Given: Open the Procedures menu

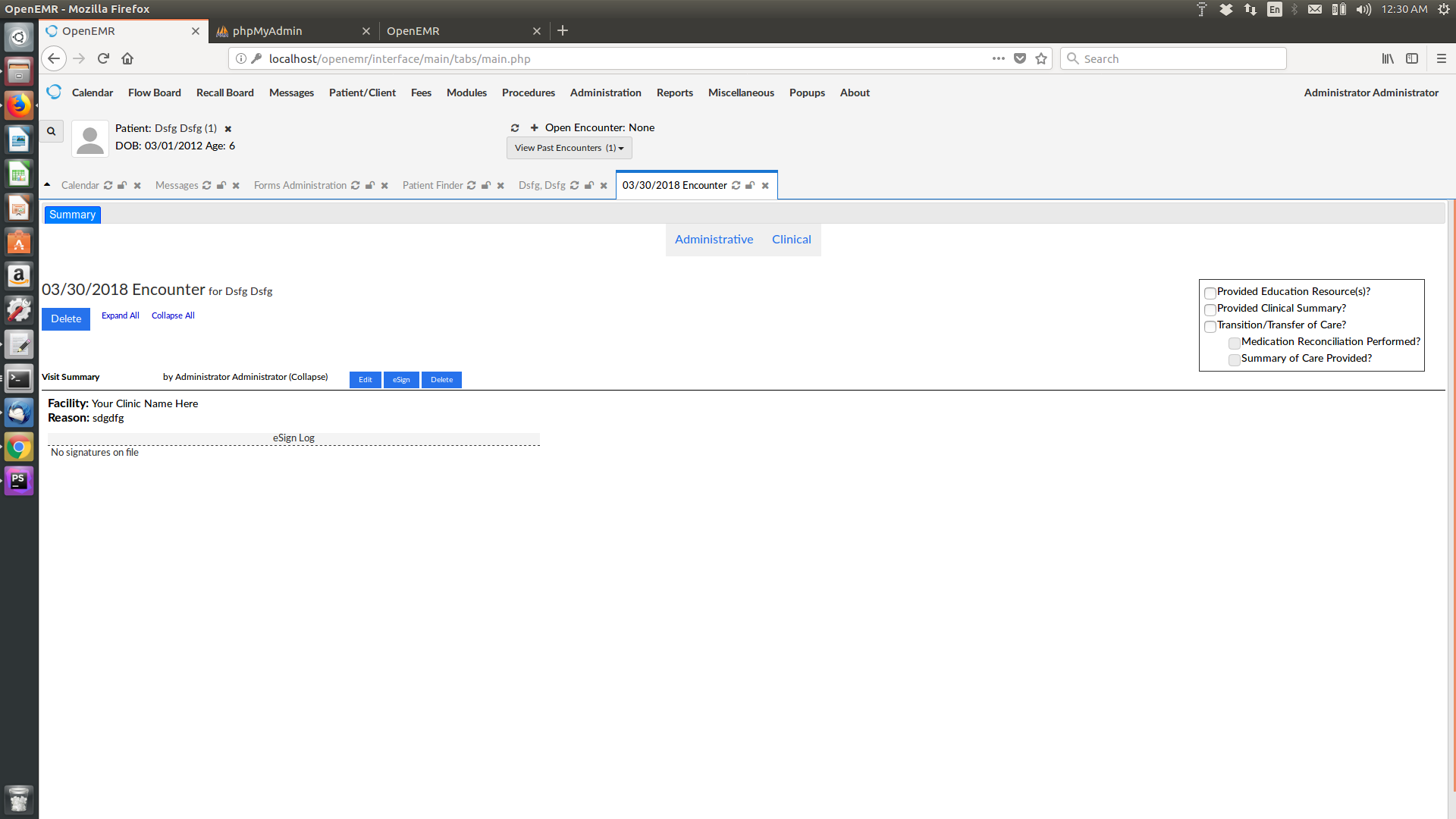Looking at the screenshot, I should pyautogui.click(x=528, y=93).
